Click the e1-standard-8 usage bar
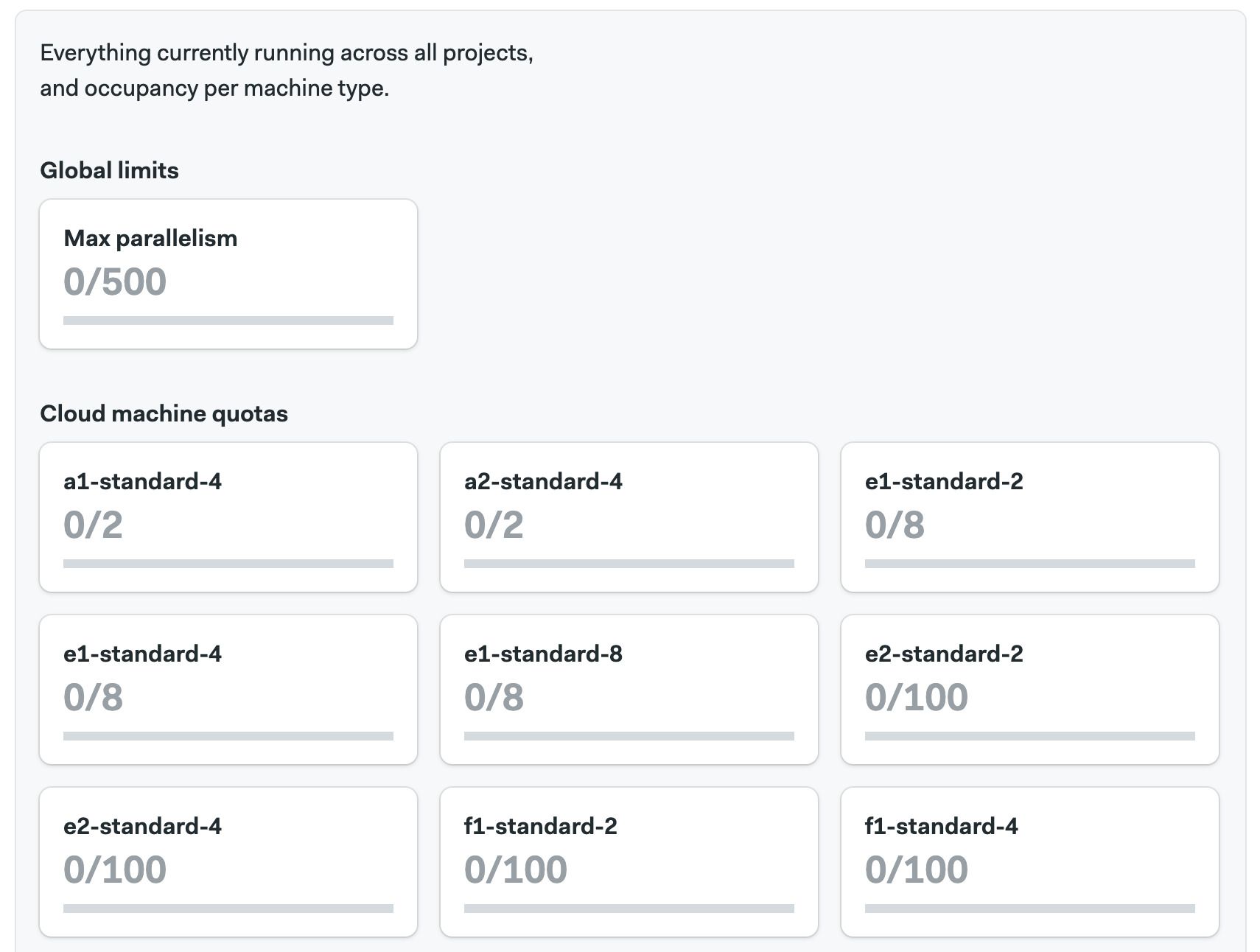1260x952 pixels. point(629,736)
